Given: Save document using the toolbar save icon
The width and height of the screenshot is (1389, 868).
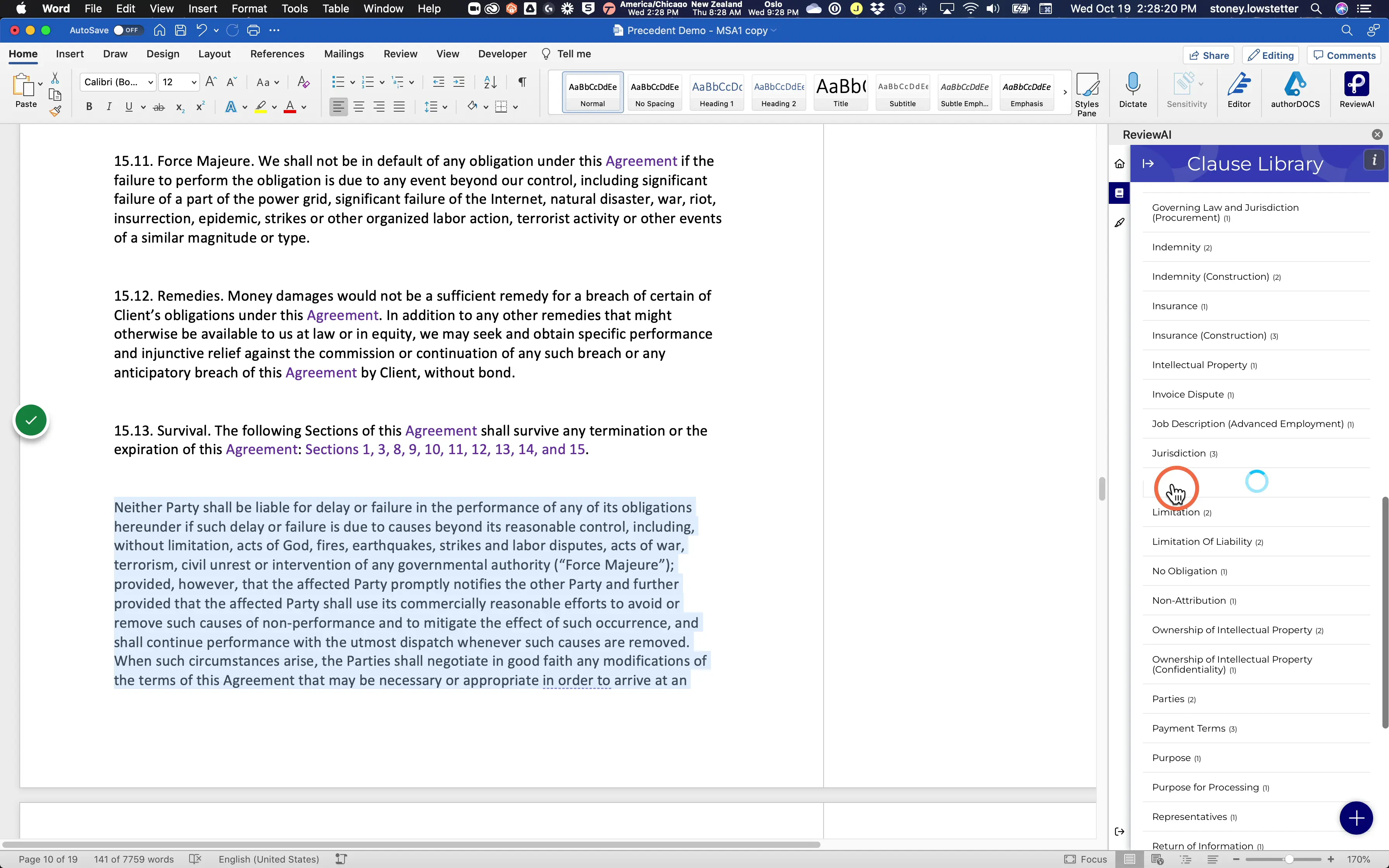Looking at the screenshot, I should tap(180, 31).
